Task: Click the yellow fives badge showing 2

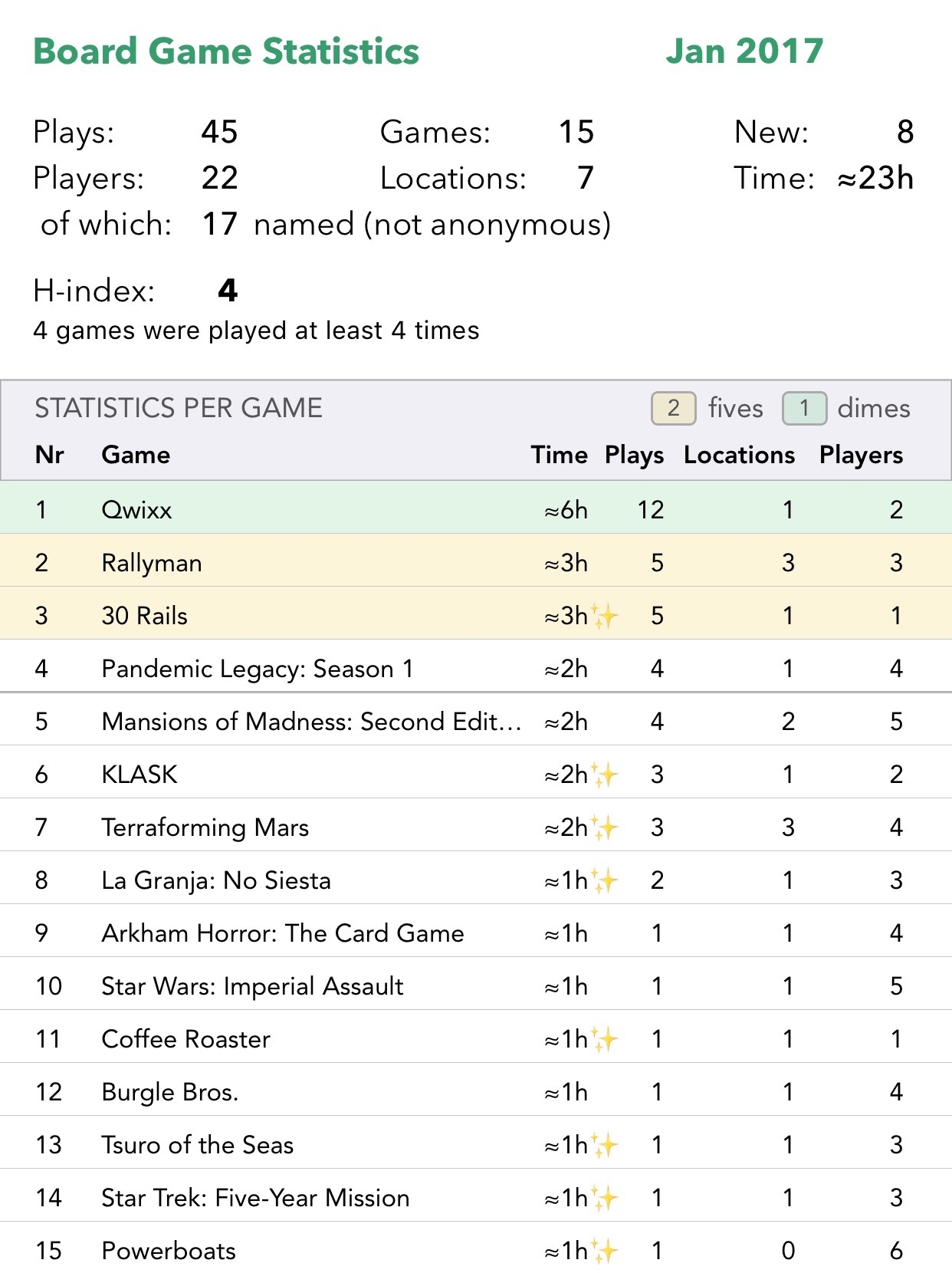Action: (673, 408)
